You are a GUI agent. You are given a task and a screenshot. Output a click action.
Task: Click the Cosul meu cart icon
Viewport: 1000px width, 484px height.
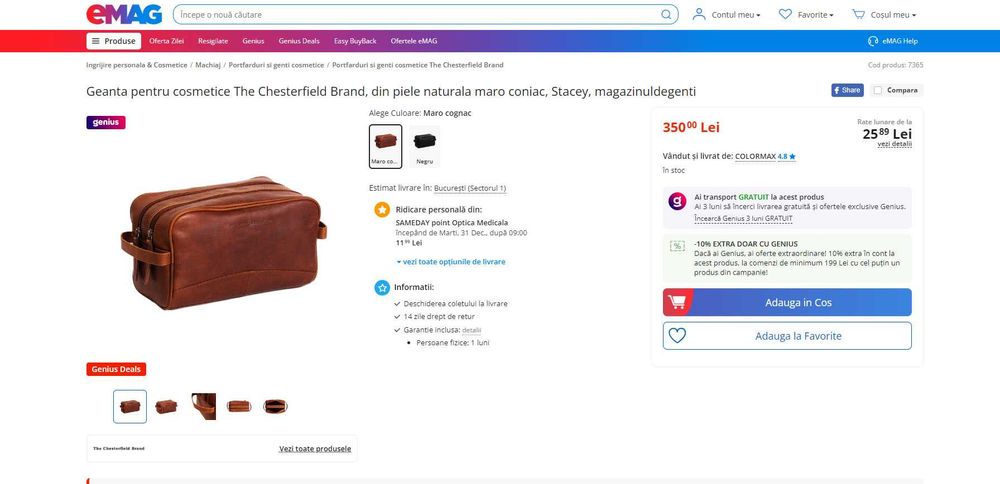click(x=858, y=15)
